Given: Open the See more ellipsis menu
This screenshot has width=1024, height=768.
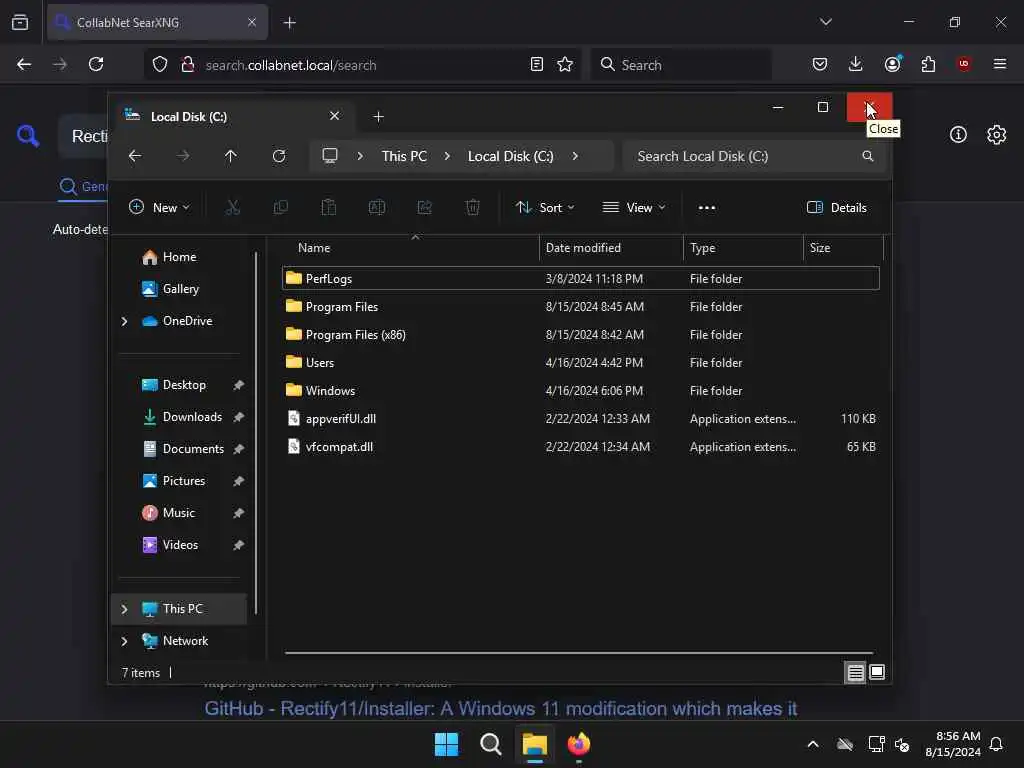Looking at the screenshot, I should [707, 208].
